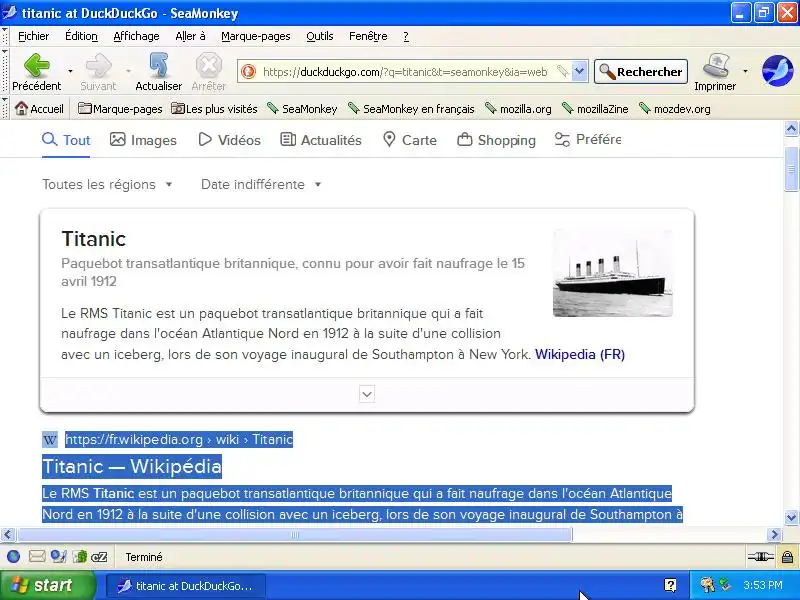Screen dimensions: 800x600
Task: Open Toutes les régions dropdown
Action: [108, 184]
